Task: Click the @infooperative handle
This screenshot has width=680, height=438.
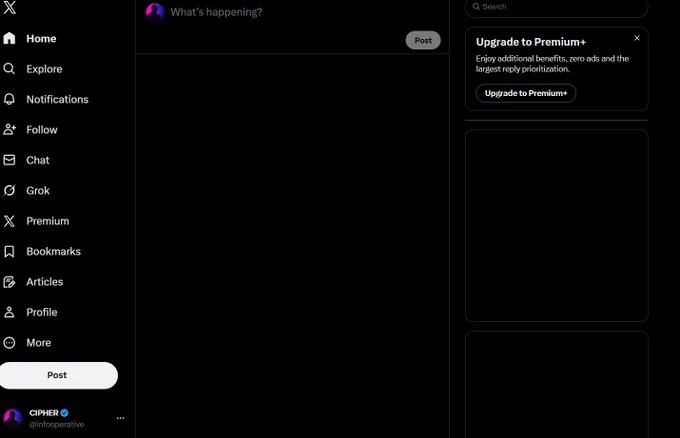Action: coord(56,425)
